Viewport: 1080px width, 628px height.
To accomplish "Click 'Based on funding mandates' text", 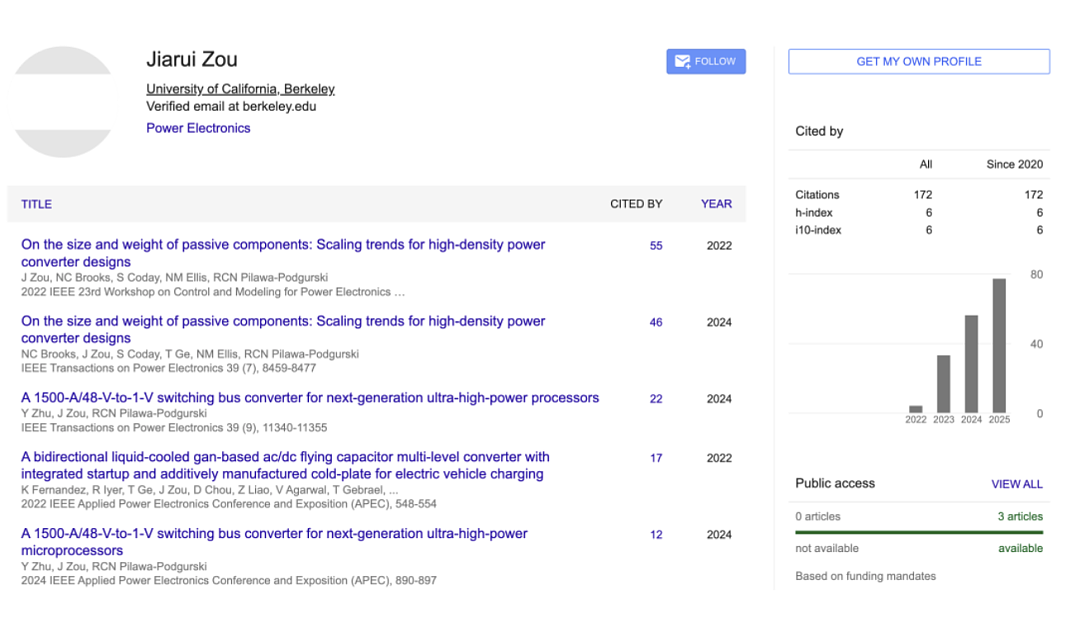I will (865, 576).
